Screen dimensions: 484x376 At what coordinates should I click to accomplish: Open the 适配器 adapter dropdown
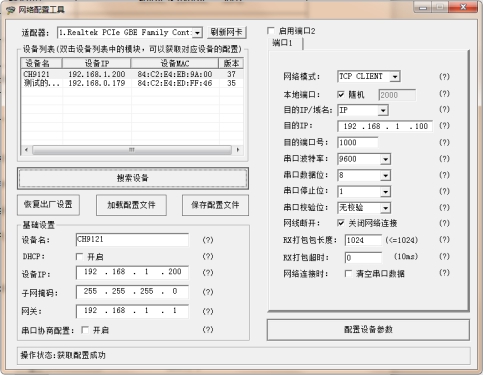pos(198,33)
